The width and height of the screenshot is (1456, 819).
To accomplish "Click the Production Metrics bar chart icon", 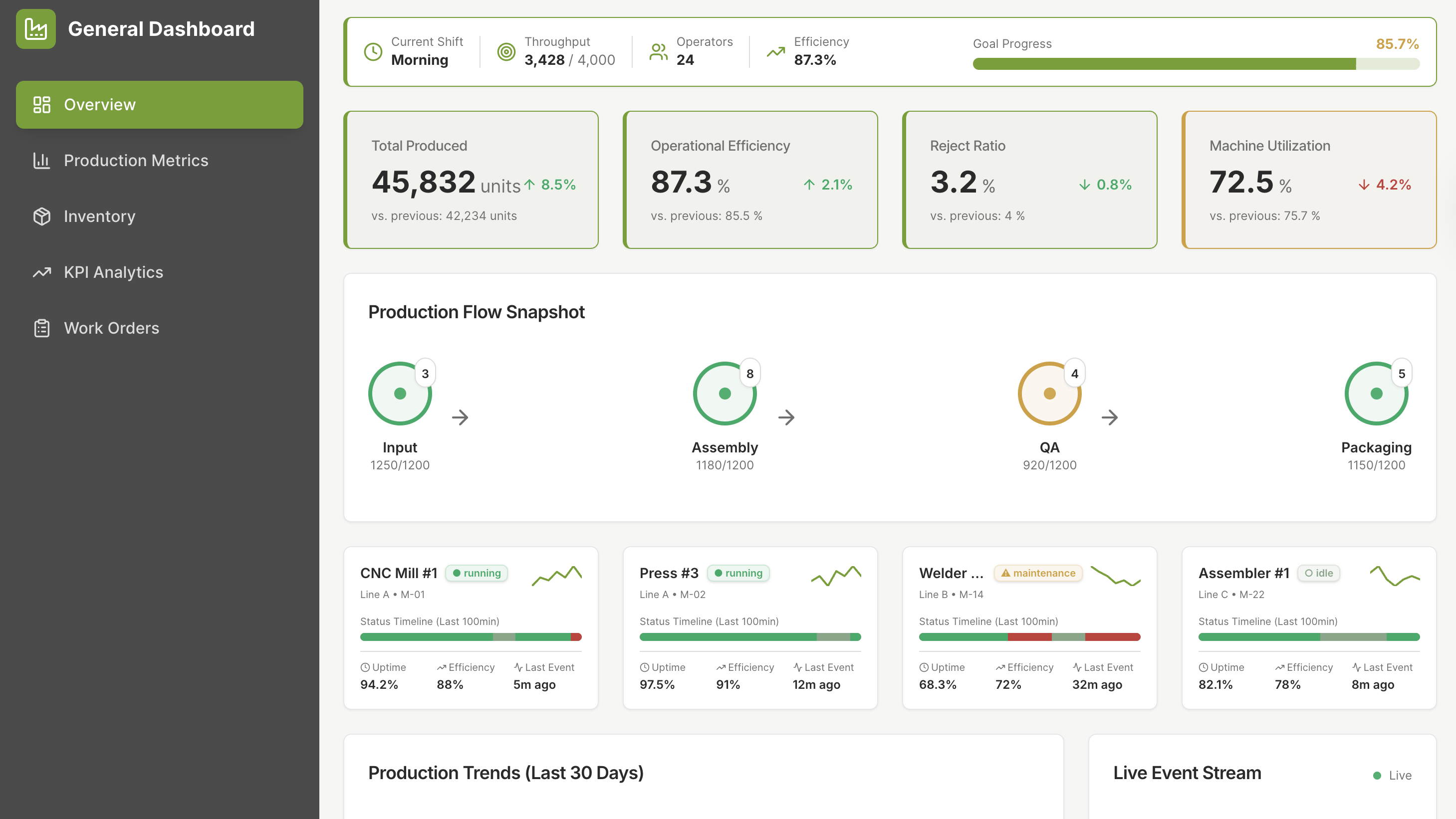I will tap(41, 161).
